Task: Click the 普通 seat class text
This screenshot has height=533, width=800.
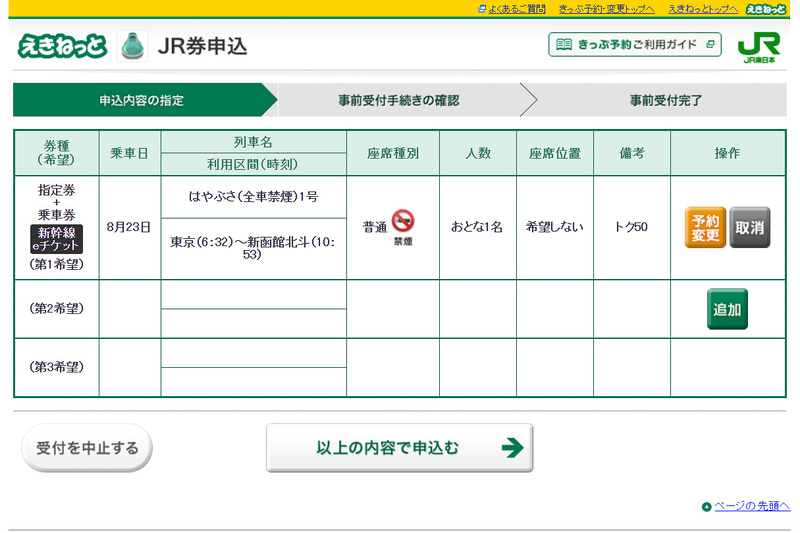Action: 375,227
